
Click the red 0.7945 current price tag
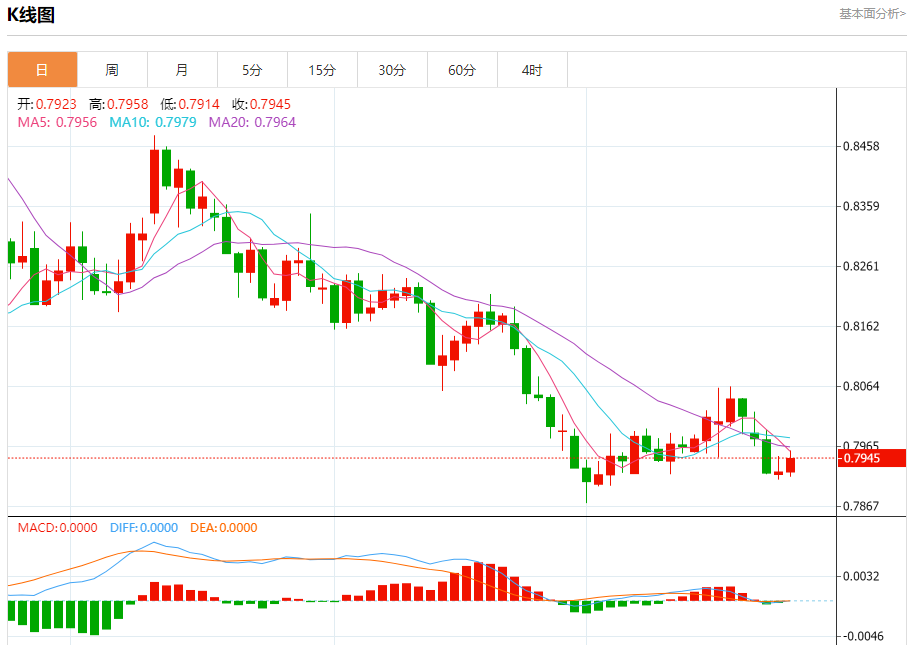pos(871,458)
